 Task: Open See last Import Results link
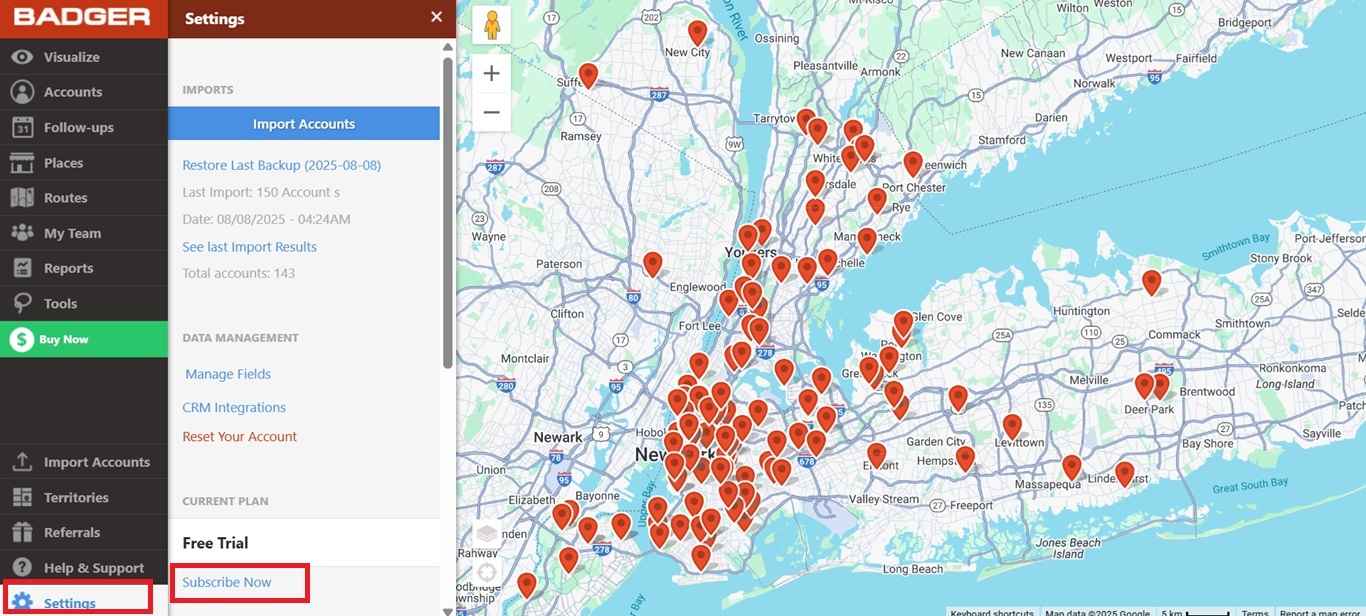coord(249,247)
